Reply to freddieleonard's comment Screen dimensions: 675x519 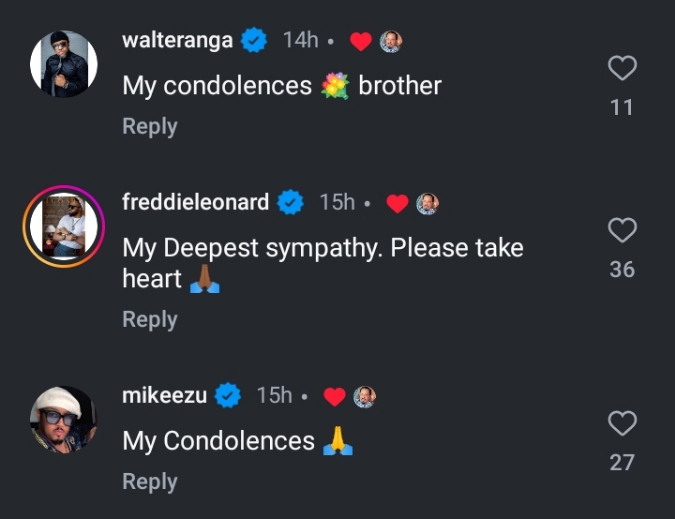point(149,320)
